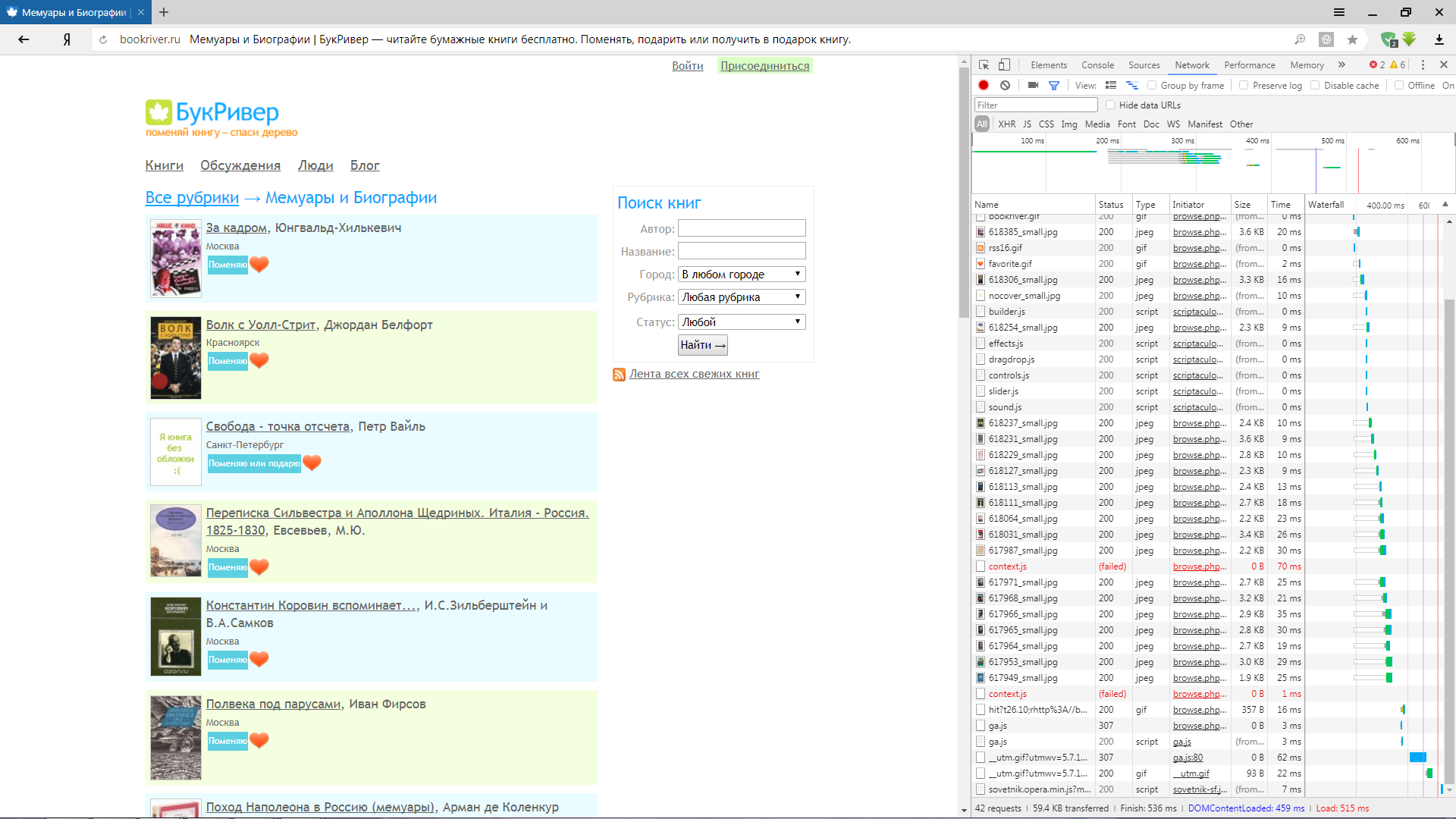Viewport: 1456px width, 819px height.
Task: Open the Sources tab
Action: [x=1144, y=65]
